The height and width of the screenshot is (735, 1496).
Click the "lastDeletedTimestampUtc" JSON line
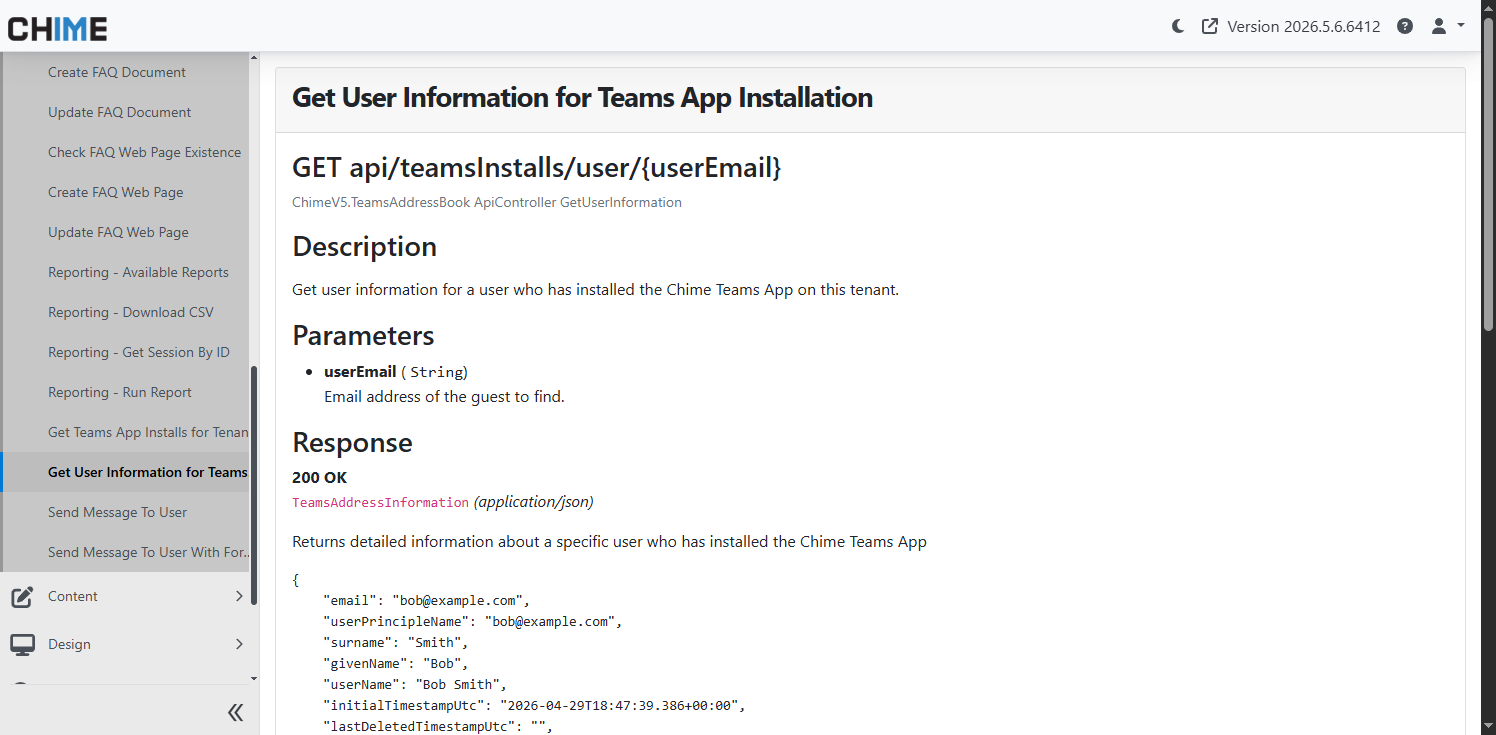pyautogui.click(x=438, y=727)
